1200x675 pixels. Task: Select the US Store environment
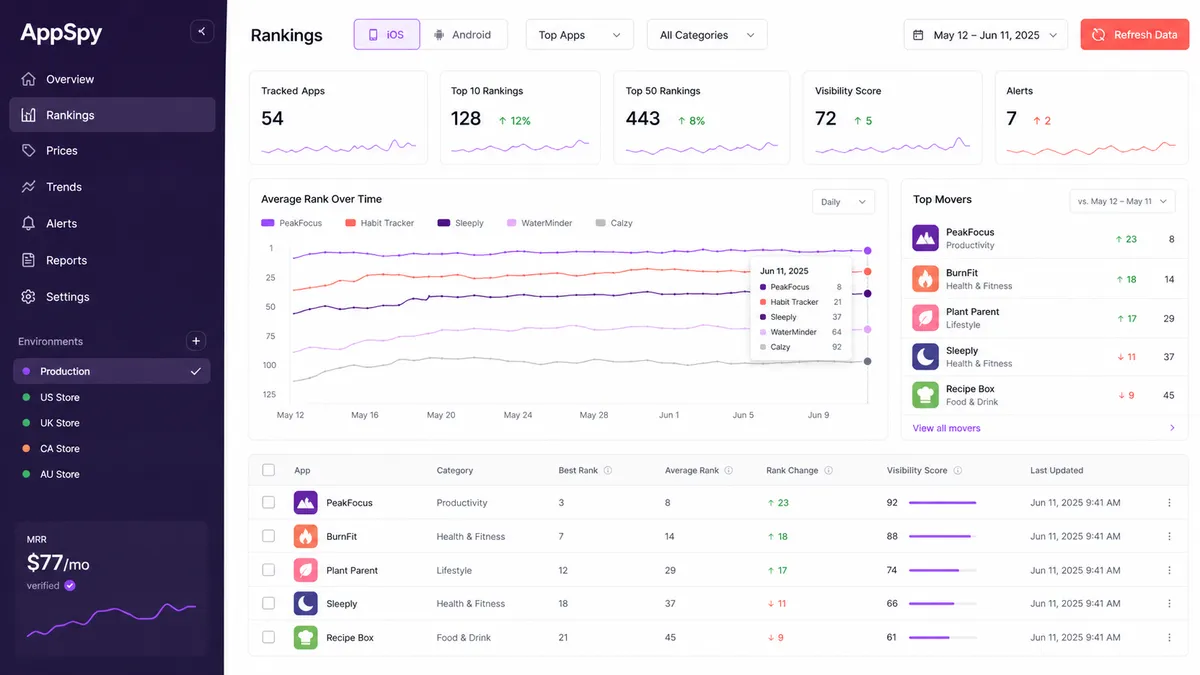(112, 397)
